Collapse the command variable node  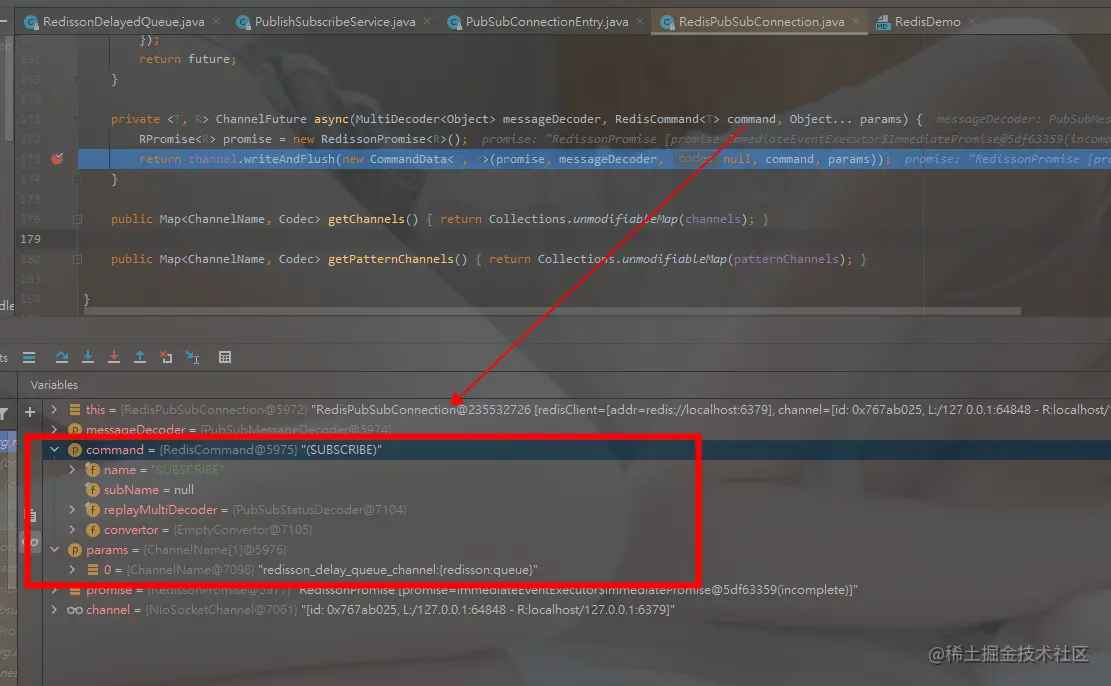pyautogui.click(x=54, y=449)
